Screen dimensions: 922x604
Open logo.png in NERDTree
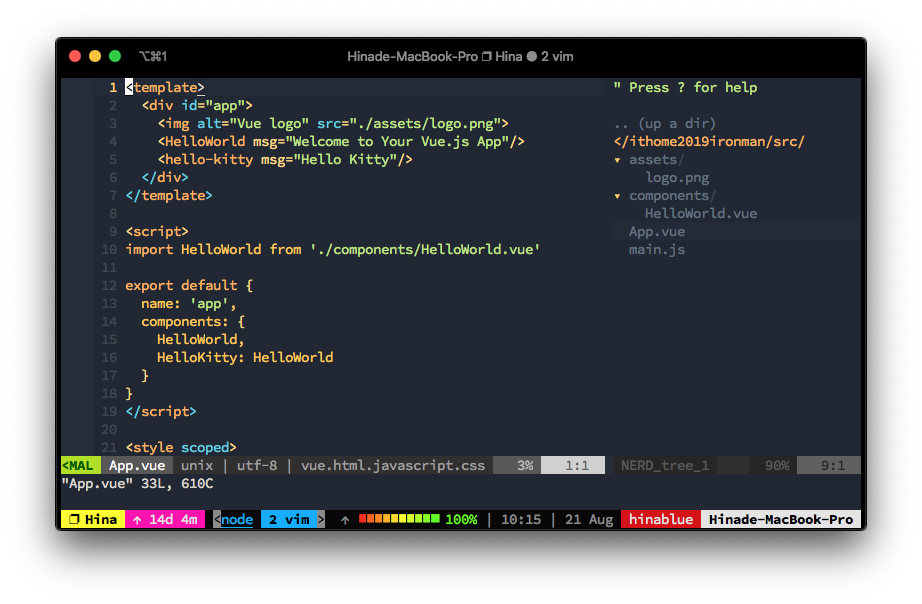pos(677,178)
